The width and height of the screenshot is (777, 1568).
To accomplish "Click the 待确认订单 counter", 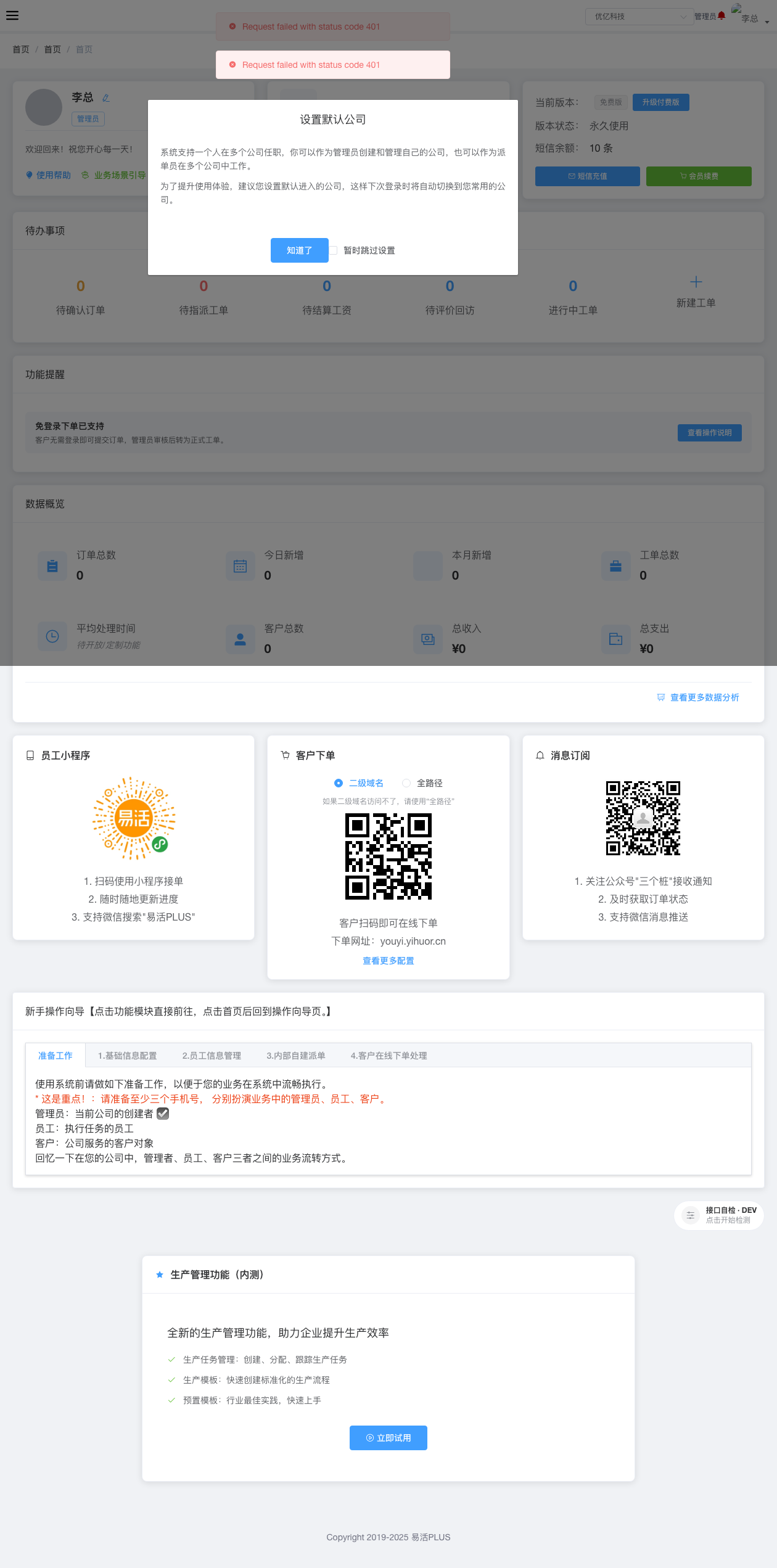I will (x=81, y=297).
